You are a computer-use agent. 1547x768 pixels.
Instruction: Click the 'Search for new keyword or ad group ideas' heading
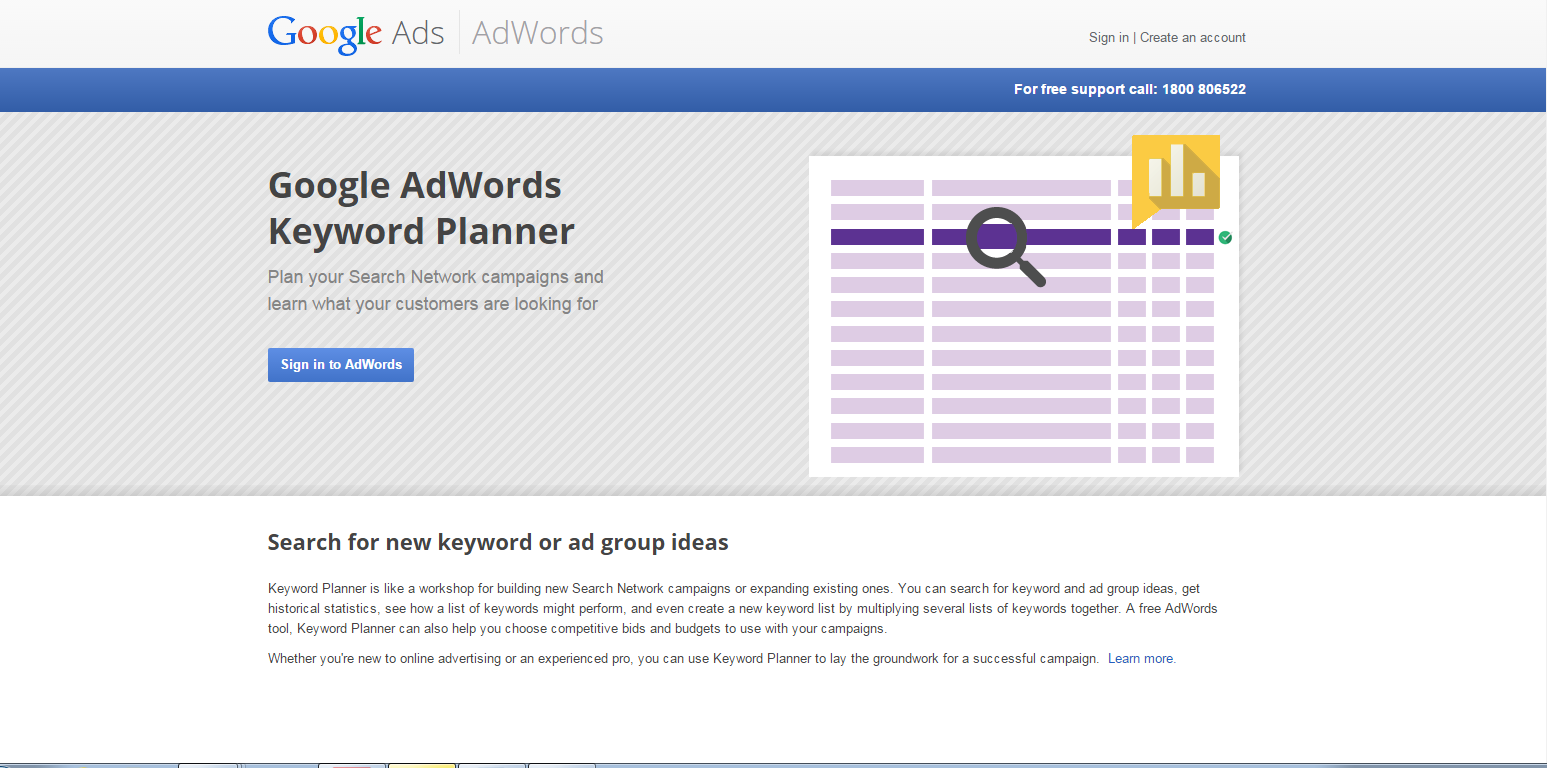point(498,542)
